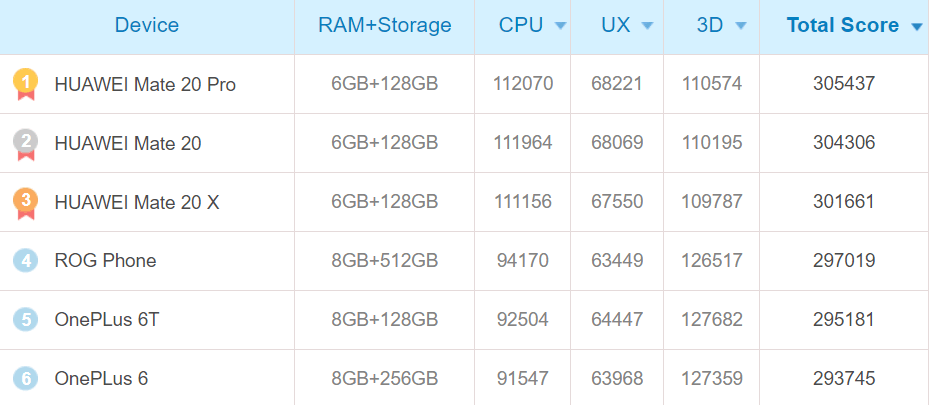Sort by UX using the arrow
The width and height of the screenshot is (929, 405).
[648, 27]
